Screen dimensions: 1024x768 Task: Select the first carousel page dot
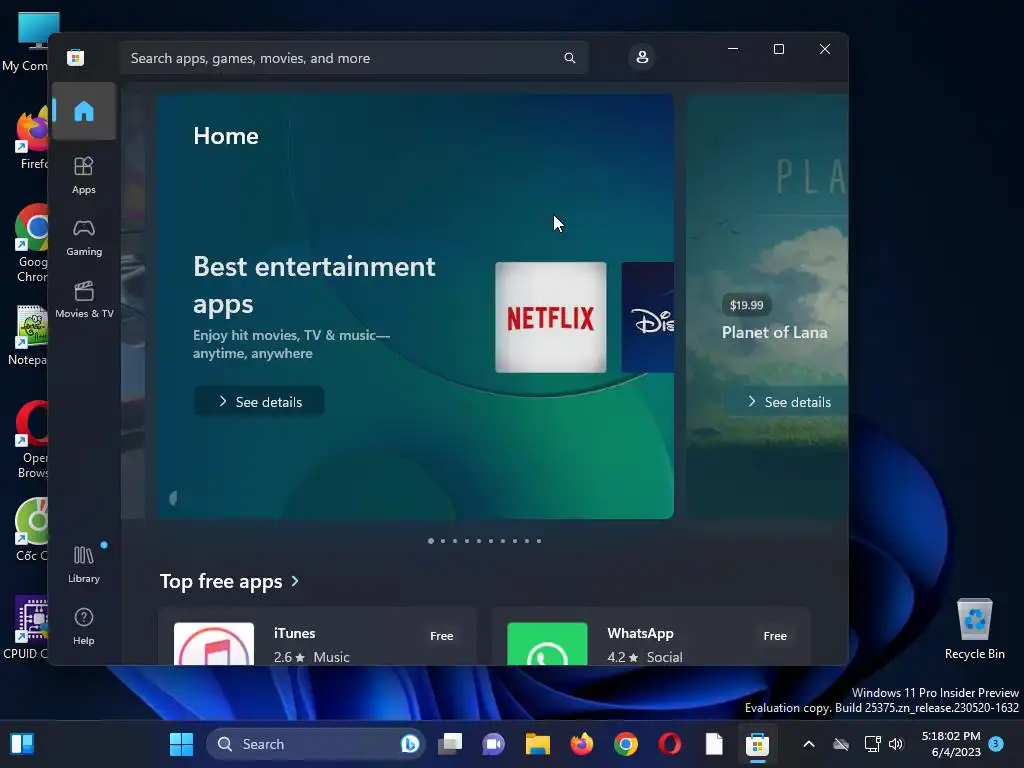[x=430, y=541]
